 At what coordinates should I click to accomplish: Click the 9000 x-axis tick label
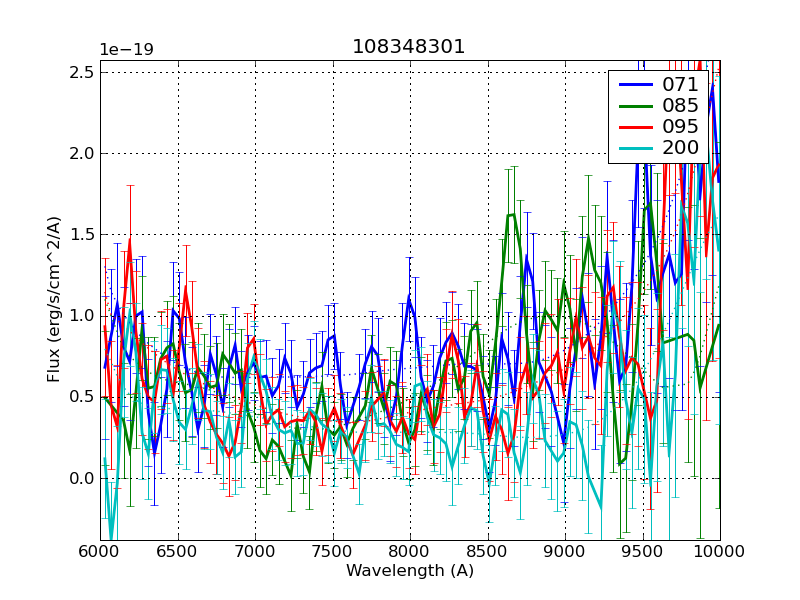(x=565, y=553)
